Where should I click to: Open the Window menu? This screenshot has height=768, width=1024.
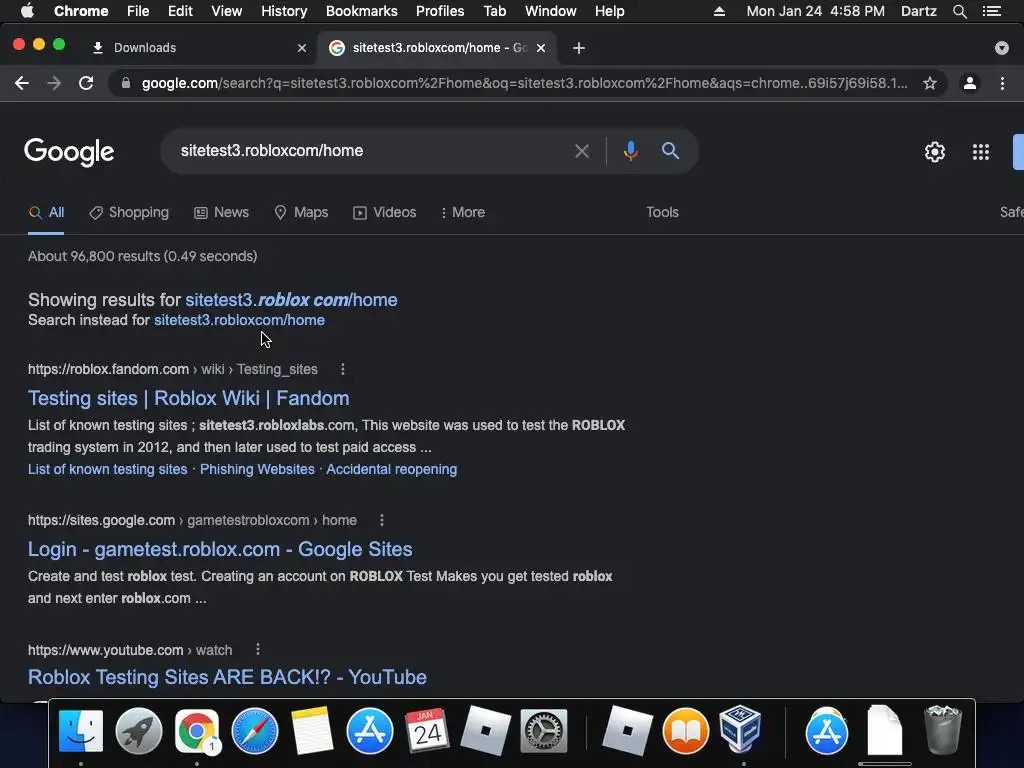pos(550,11)
